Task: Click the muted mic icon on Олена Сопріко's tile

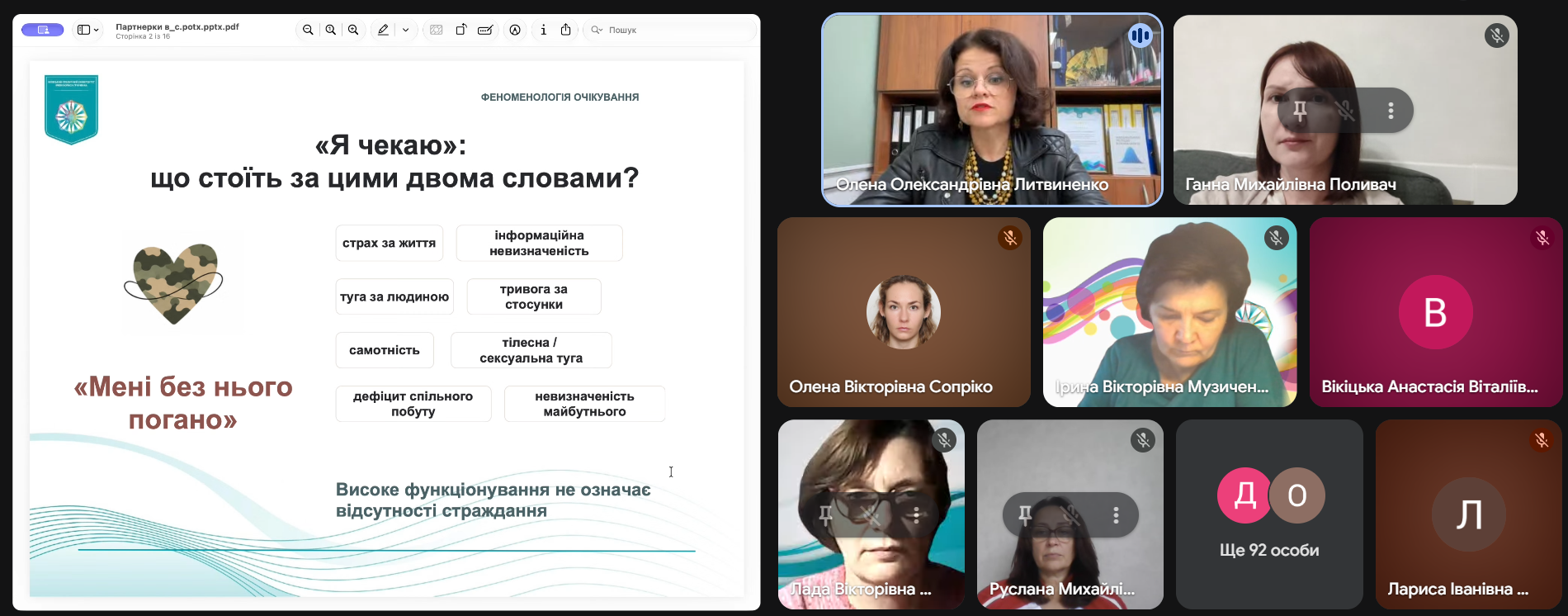Action: click(1010, 238)
